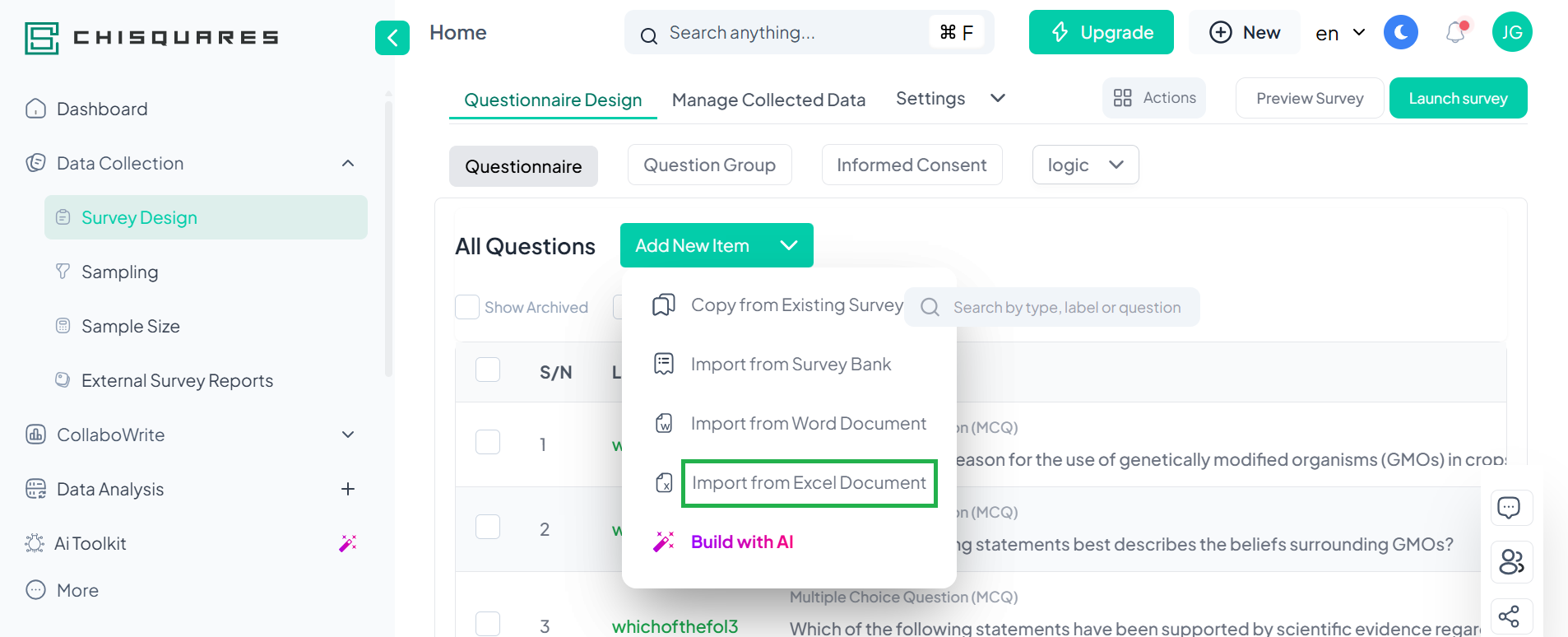Click the Data Collection icon

click(35, 163)
